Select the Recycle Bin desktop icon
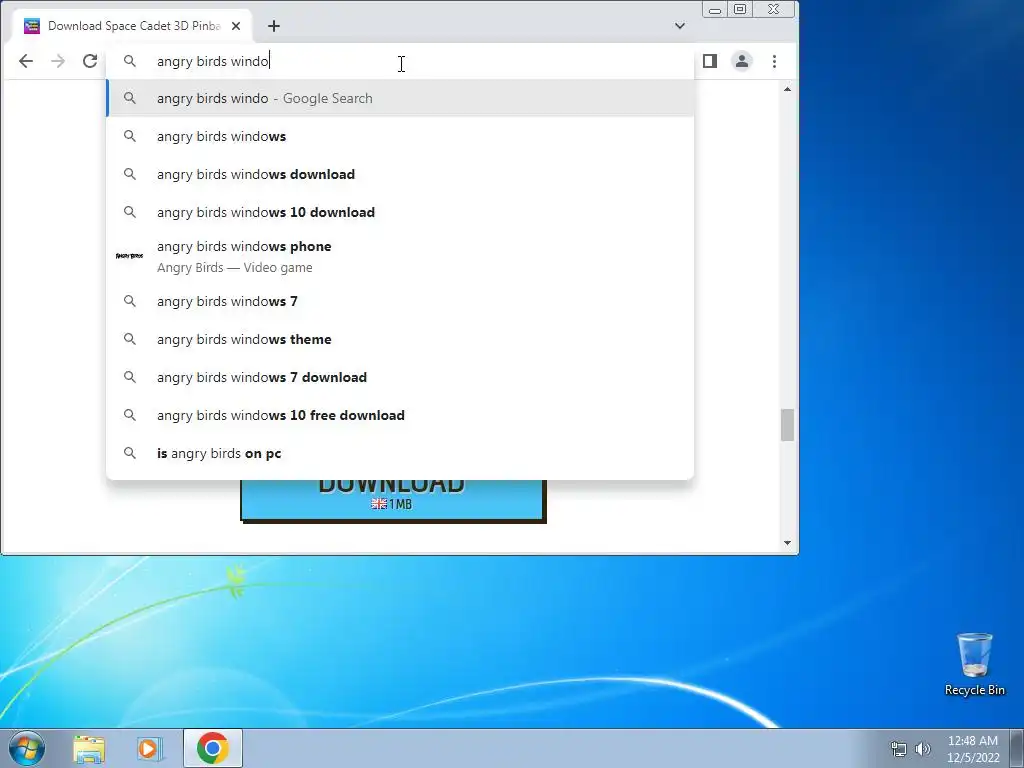 tap(974, 664)
